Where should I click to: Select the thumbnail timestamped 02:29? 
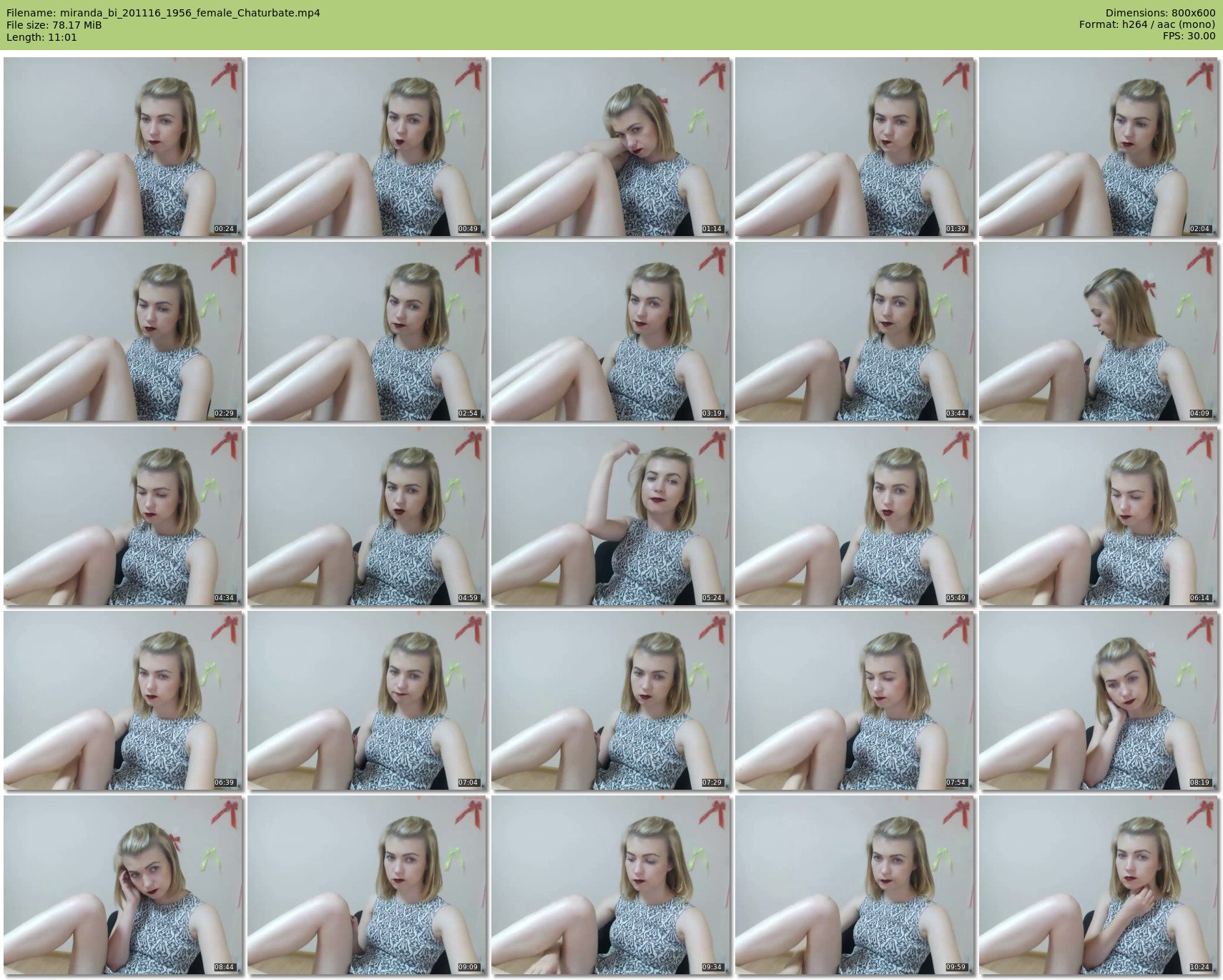[123, 331]
